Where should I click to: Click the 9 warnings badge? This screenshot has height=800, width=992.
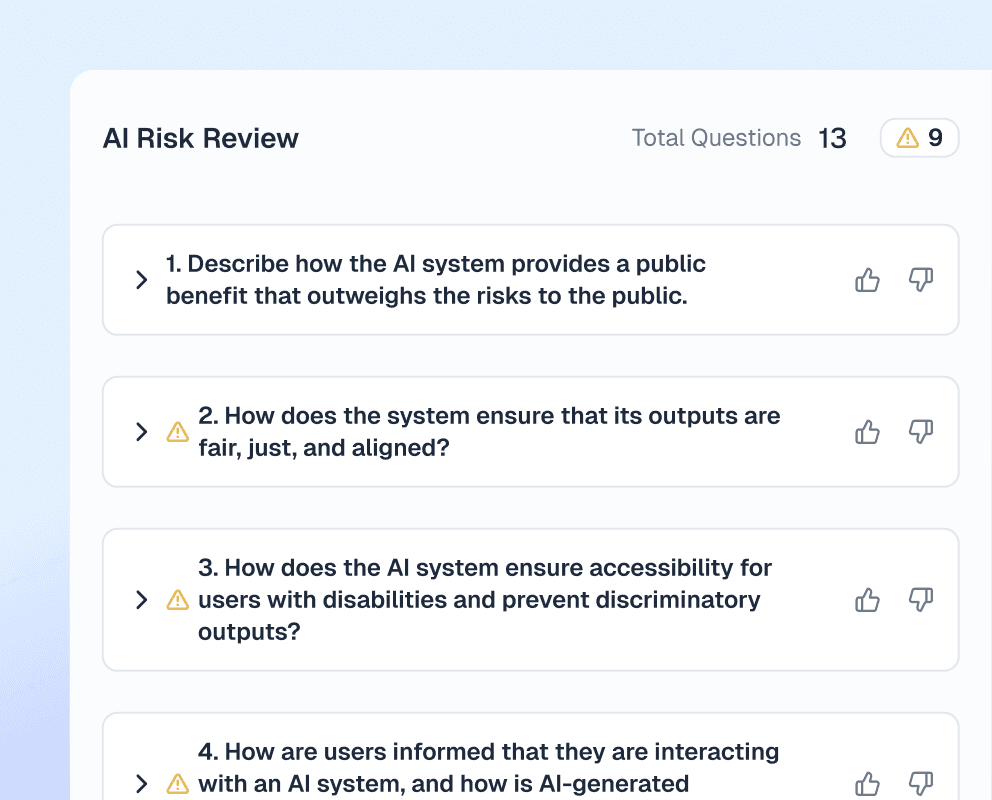point(919,138)
